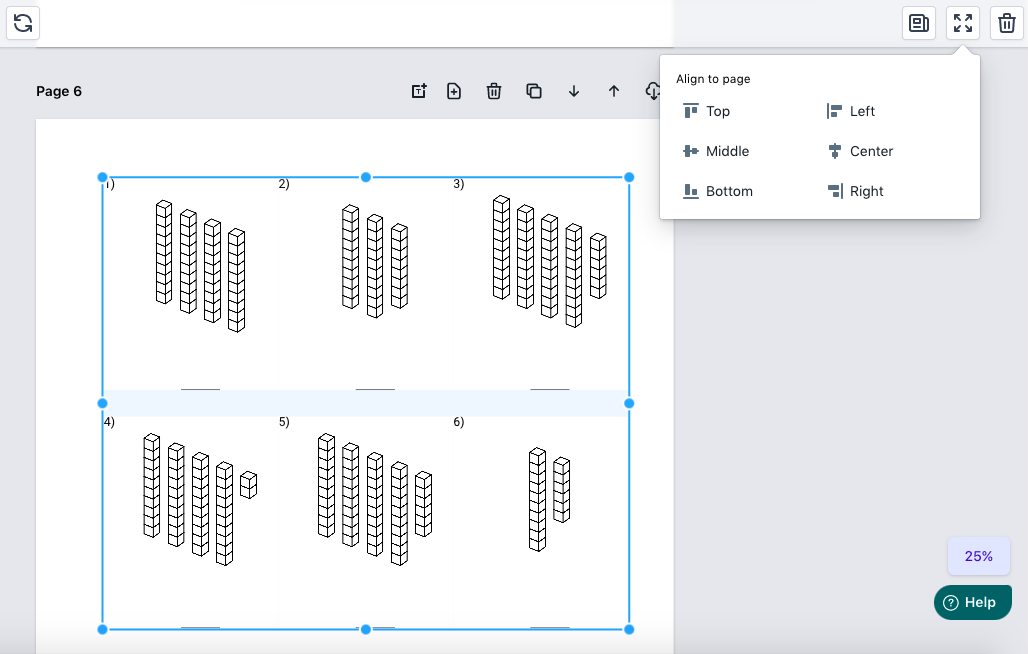Click the add new page icon

point(454,91)
